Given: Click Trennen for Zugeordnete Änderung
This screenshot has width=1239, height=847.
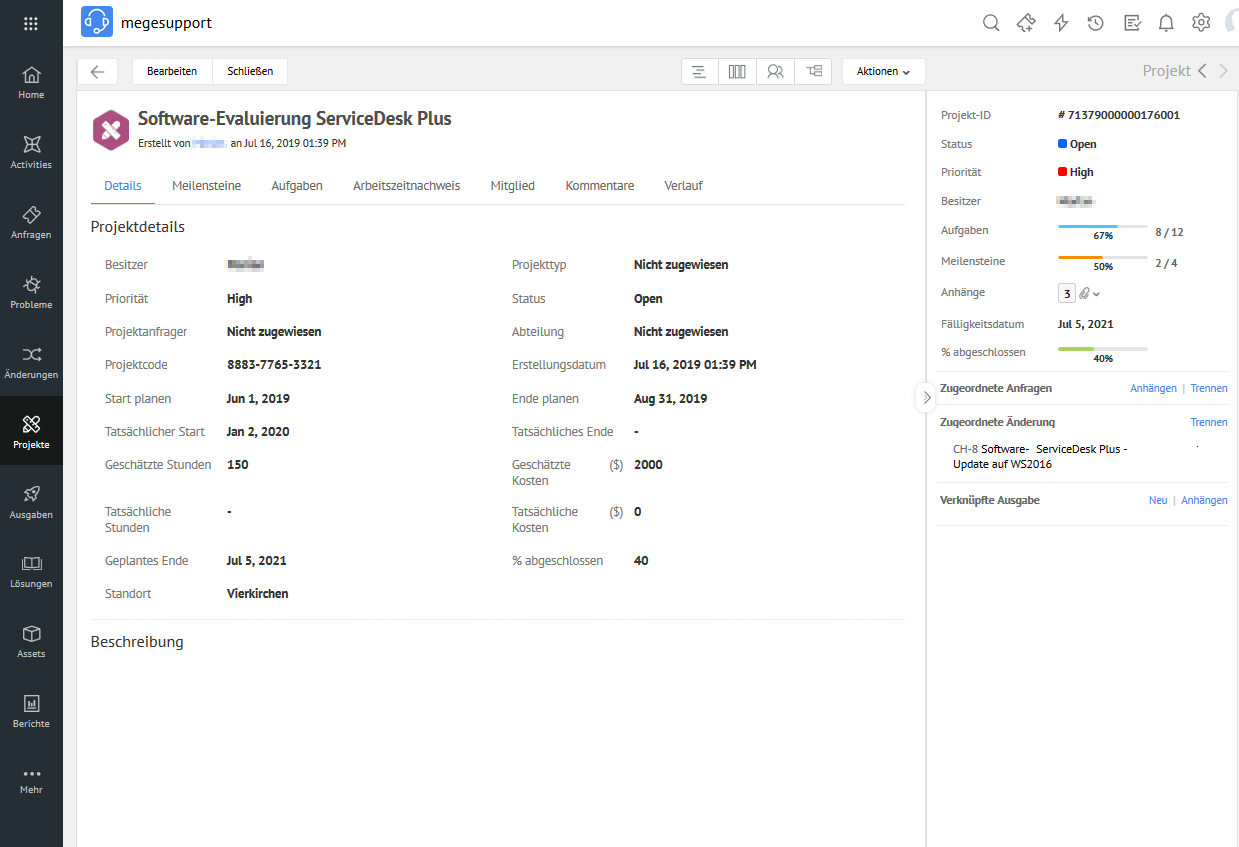Looking at the screenshot, I should (1209, 422).
